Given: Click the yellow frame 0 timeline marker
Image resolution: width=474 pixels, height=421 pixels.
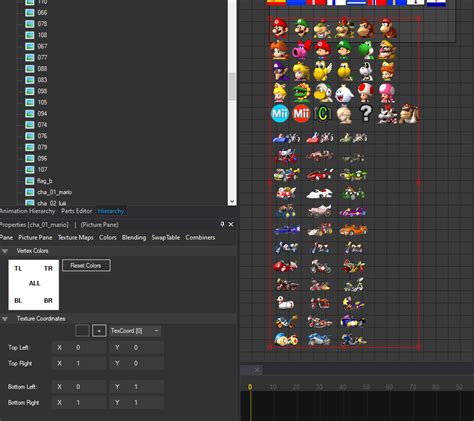Looking at the screenshot, I should pyautogui.click(x=250, y=387).
